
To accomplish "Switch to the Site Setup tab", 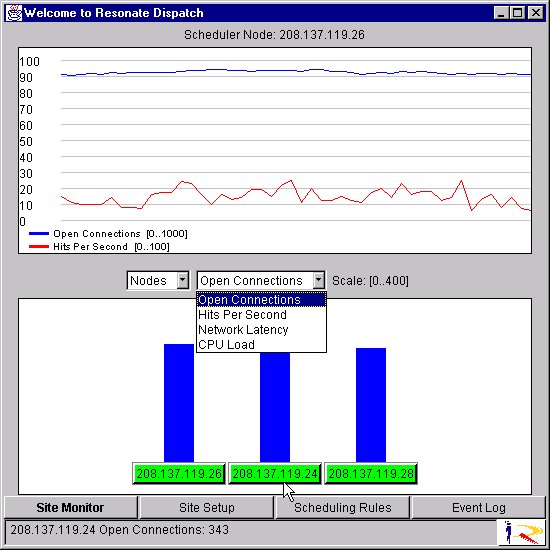I will tap(207, 507).
